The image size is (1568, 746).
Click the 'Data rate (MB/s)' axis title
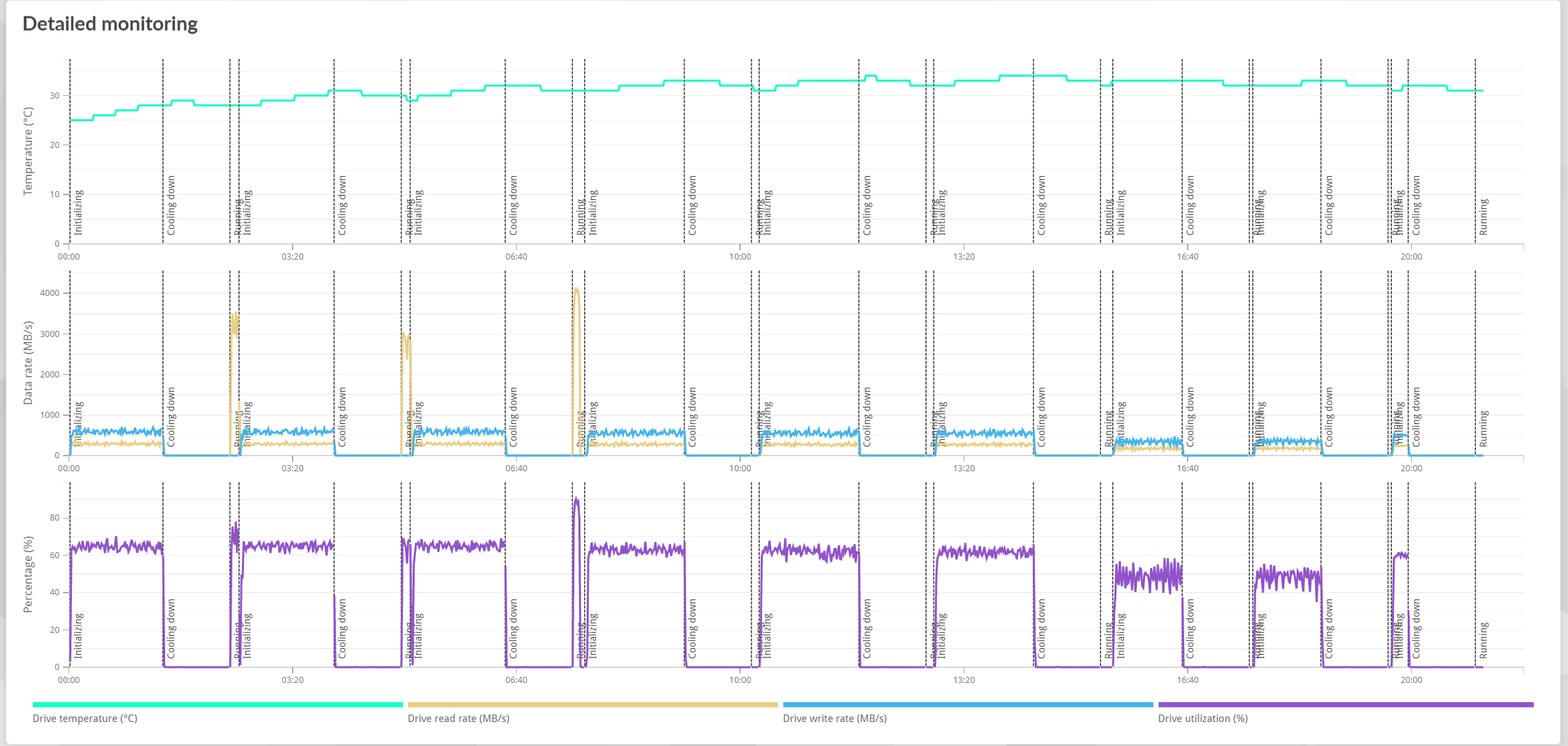[28, 363]
